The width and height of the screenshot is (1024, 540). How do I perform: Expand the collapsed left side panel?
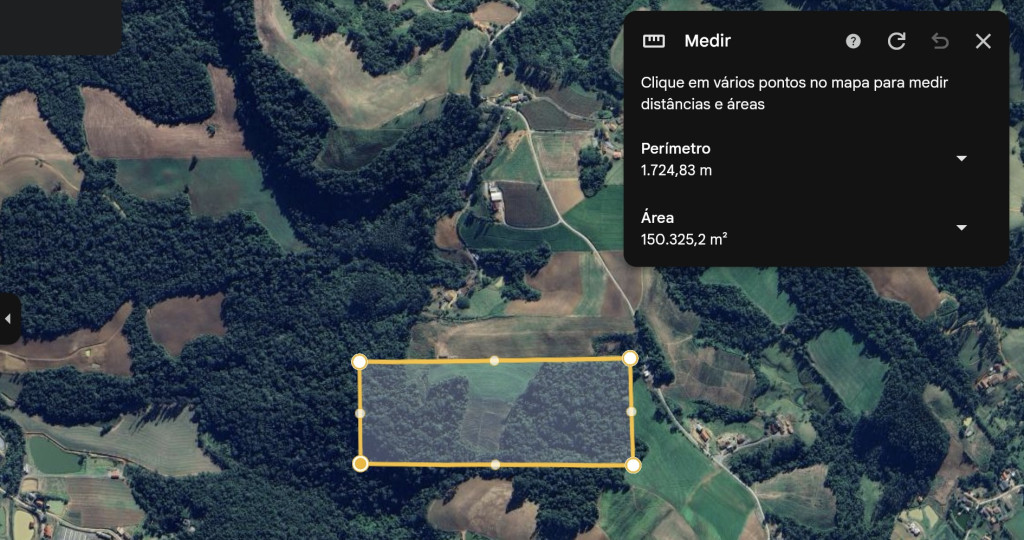8,319
